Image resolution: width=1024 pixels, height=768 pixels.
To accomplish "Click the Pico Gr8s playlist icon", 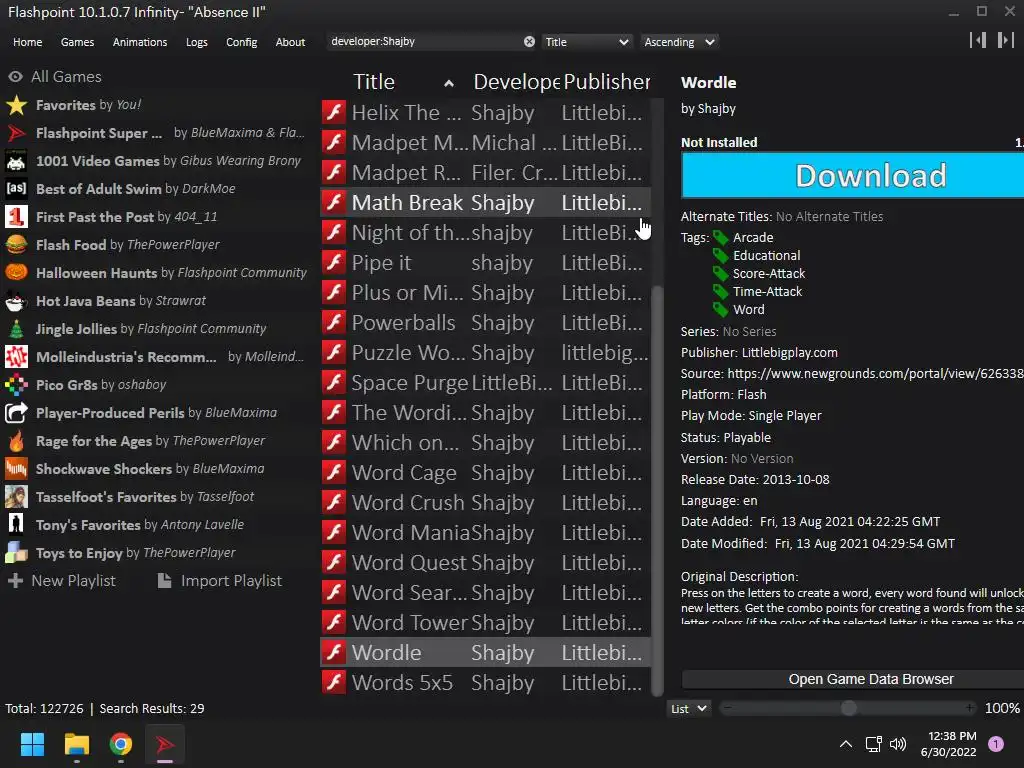I will click(x=16, y=385).
